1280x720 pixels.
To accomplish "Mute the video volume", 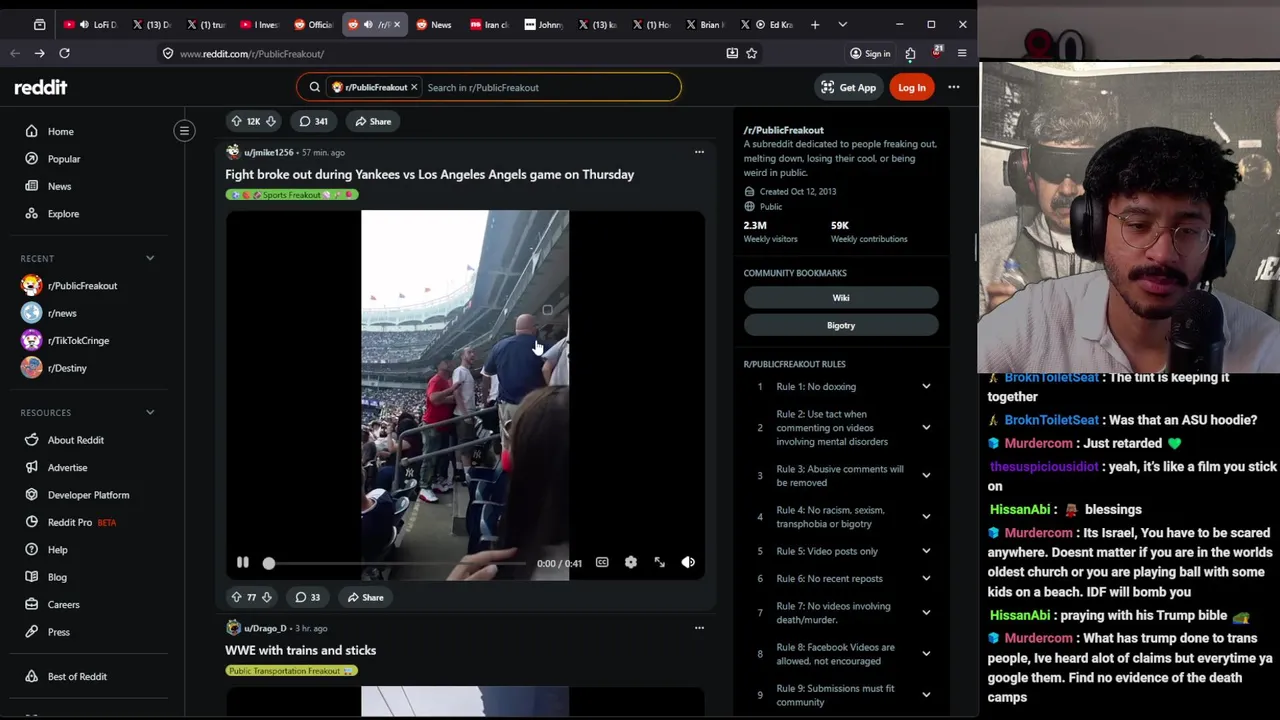I will 688,563.
